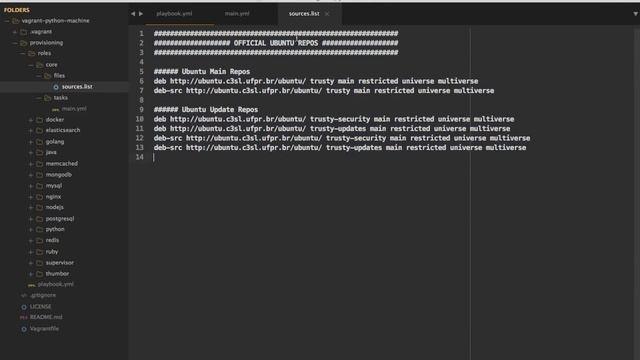Click the elasticsearch folder icon
The width and height of the screenshot is (640, 360).
40,130
